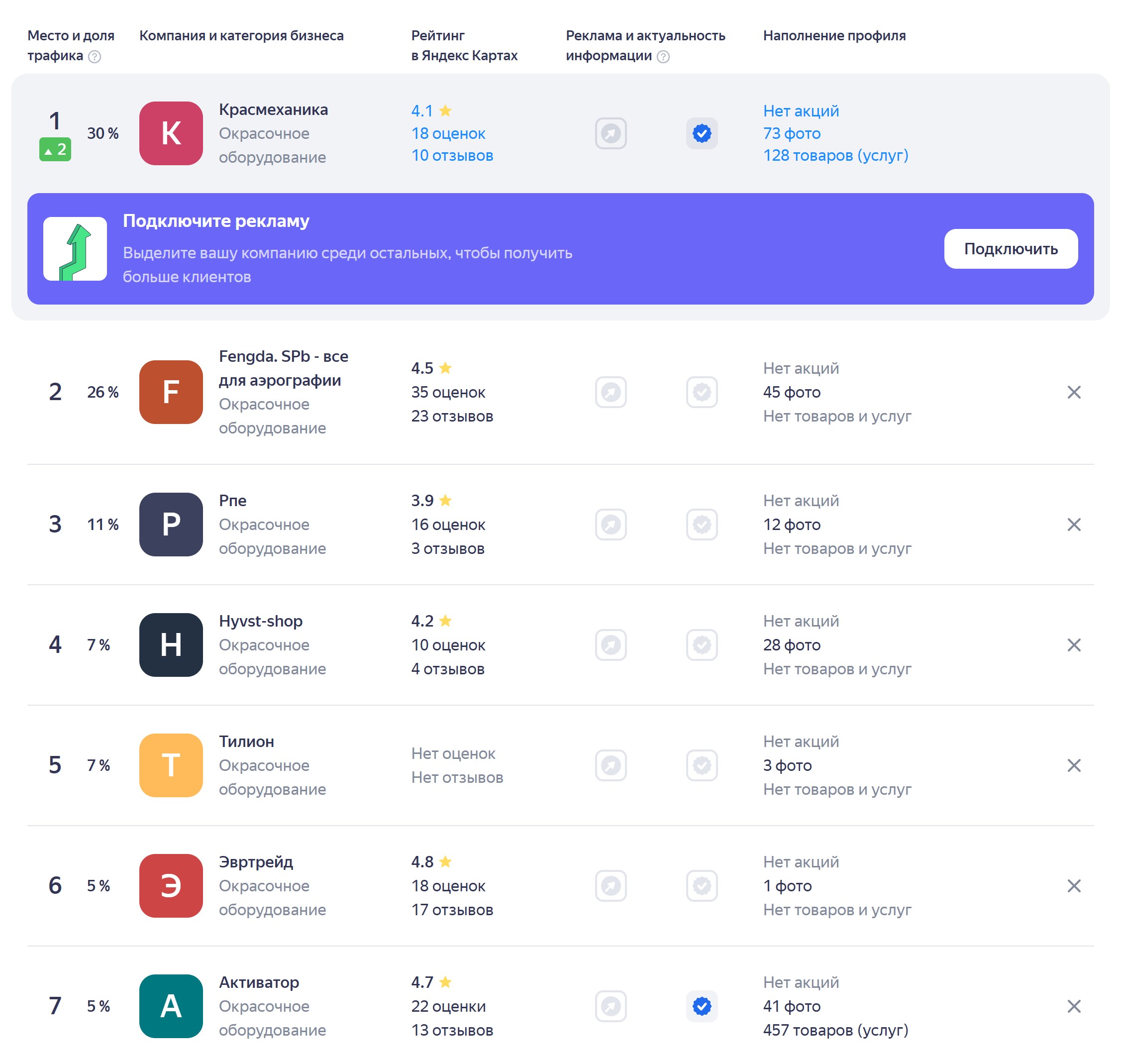The height and width of the screenshot is (1064, 1122).
Task: Click the '23 отзывов' text for Fengda
Action: [452, 416]
